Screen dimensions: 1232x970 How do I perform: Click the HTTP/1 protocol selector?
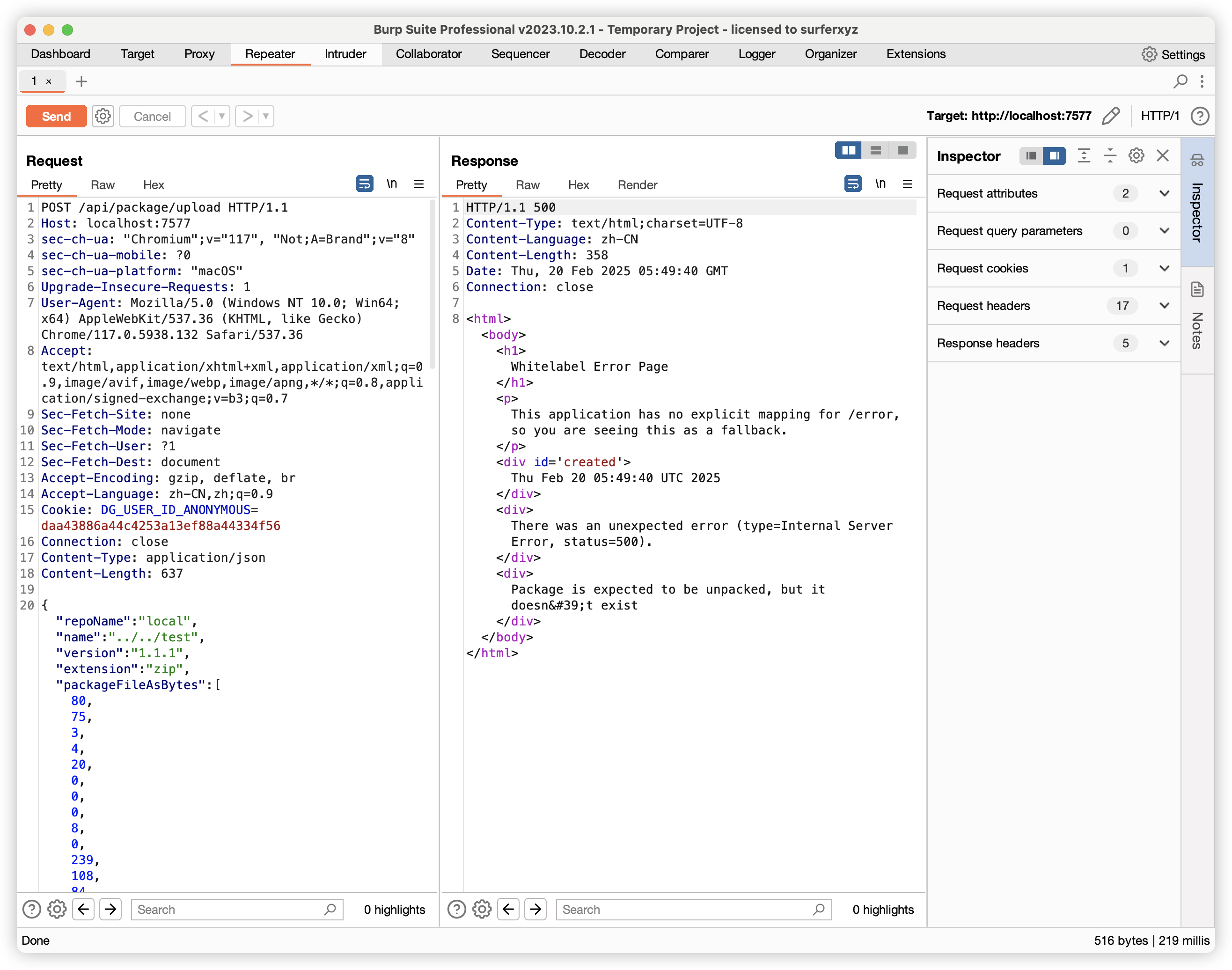point(1160,116)
